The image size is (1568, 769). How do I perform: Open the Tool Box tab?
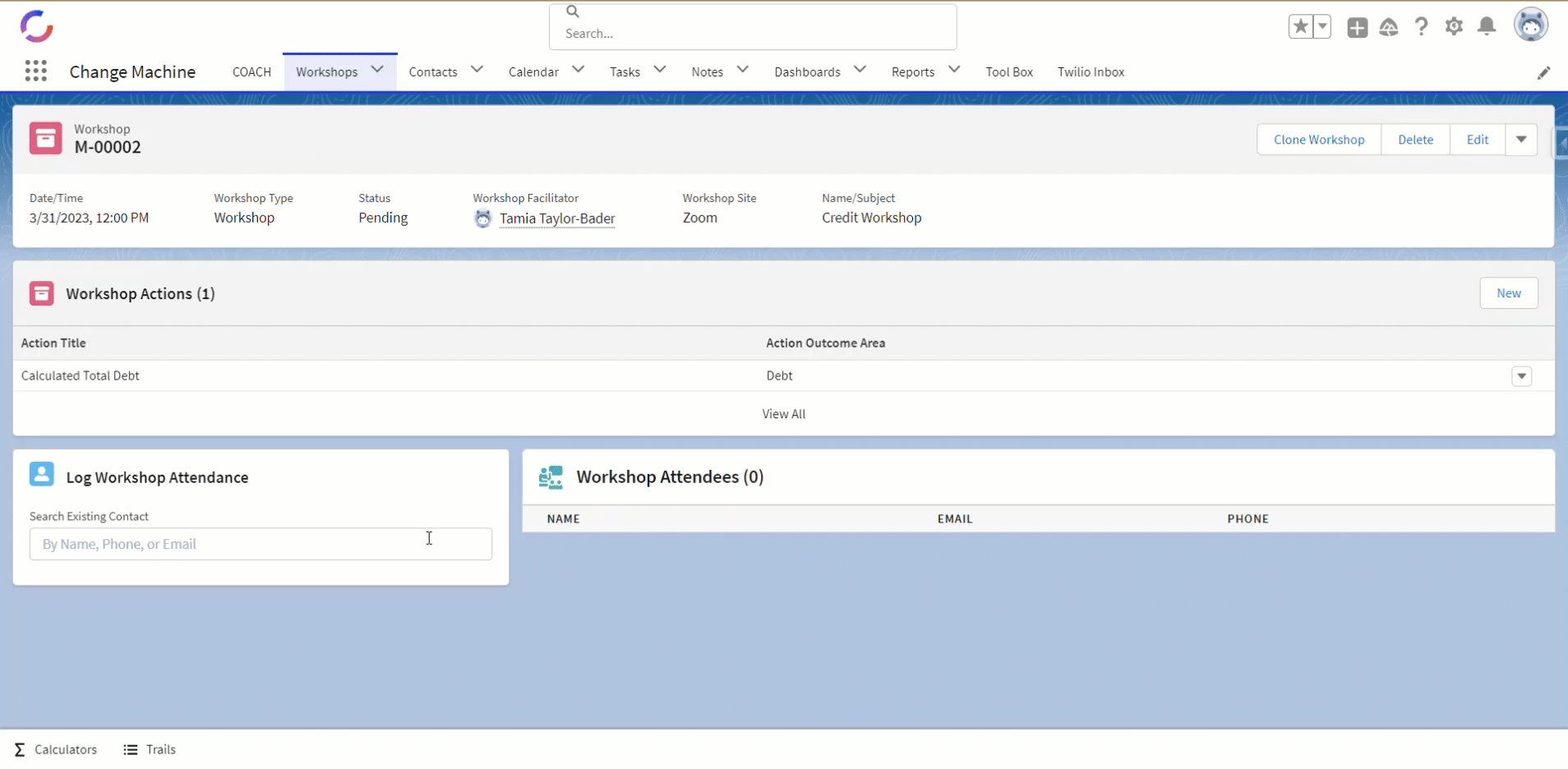click(1009, 72)
